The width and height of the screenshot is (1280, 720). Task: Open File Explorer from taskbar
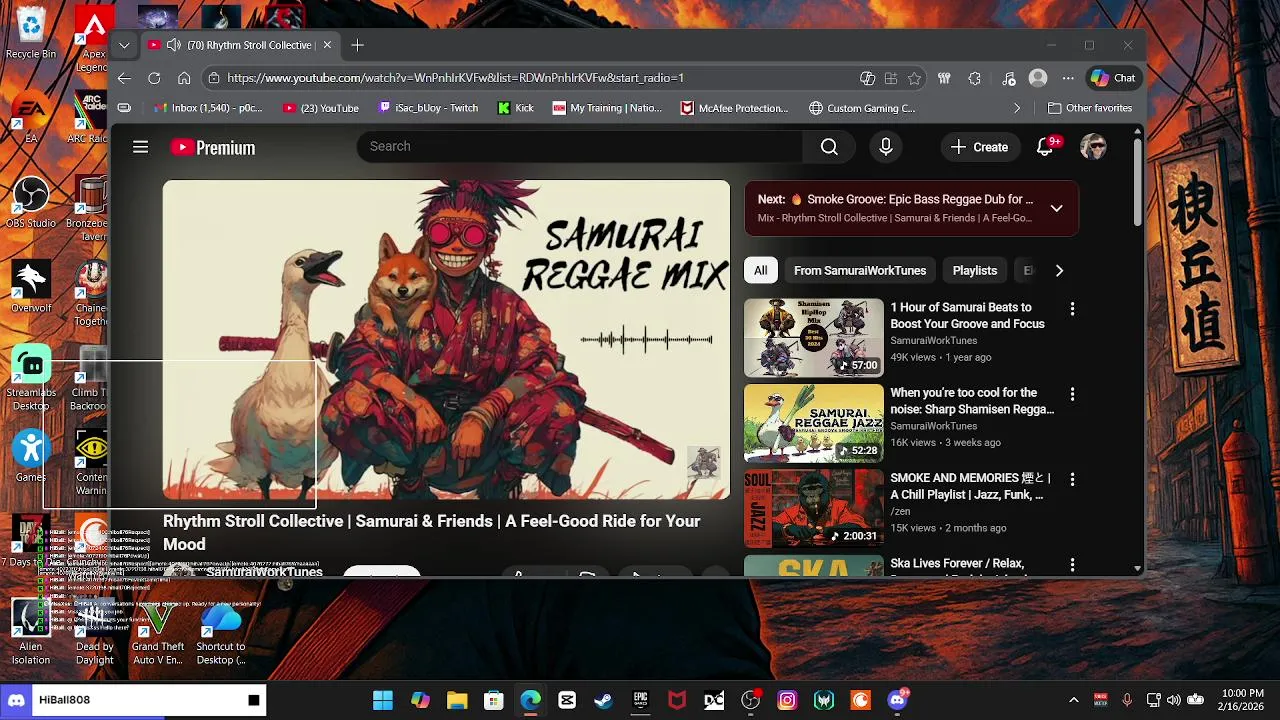pos(457,700)
